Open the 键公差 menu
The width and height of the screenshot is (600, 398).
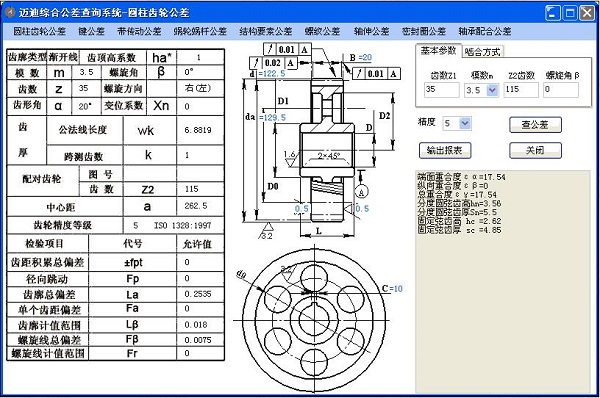(x=91, y=31)
